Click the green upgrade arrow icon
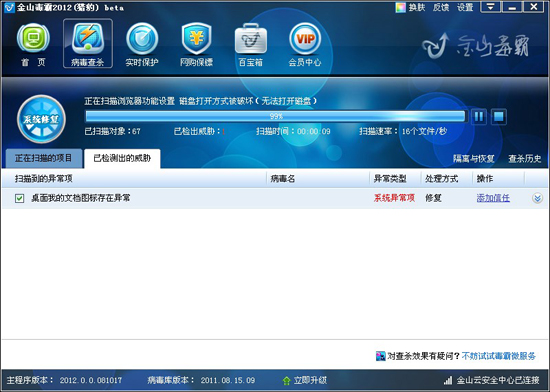The image size is (550, 392). (287, 381)
